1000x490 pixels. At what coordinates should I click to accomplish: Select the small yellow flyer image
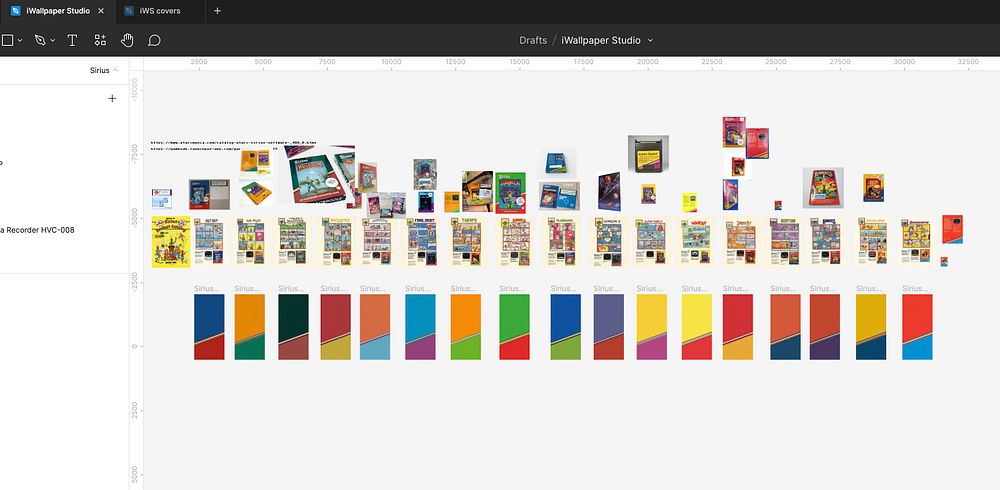click(x=689, y=202)
